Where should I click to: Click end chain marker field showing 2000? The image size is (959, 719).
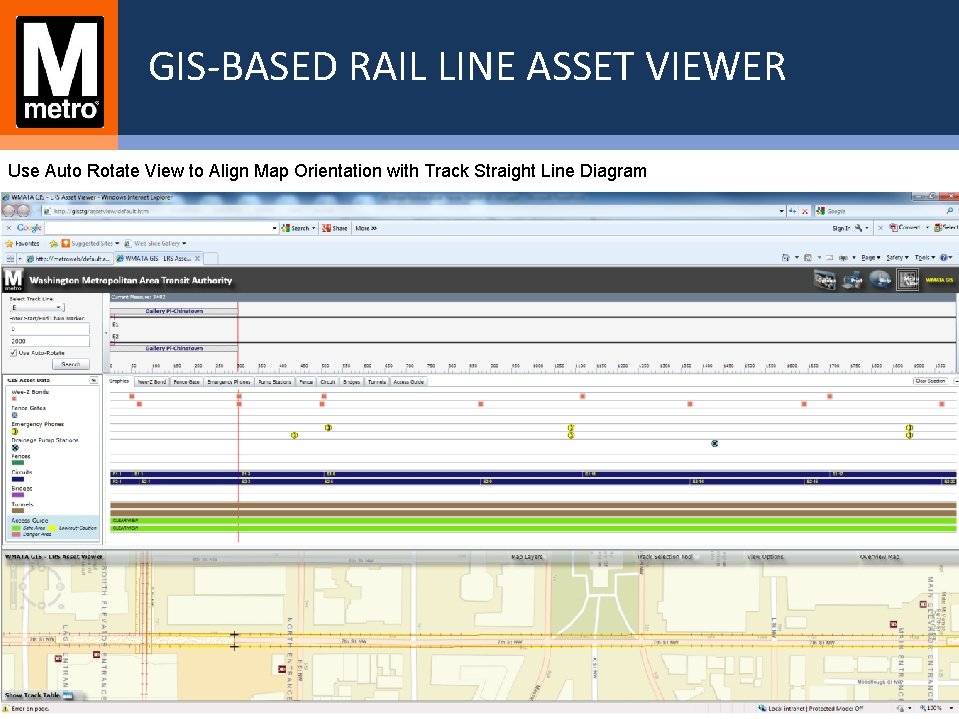click(x=50, y=341)
